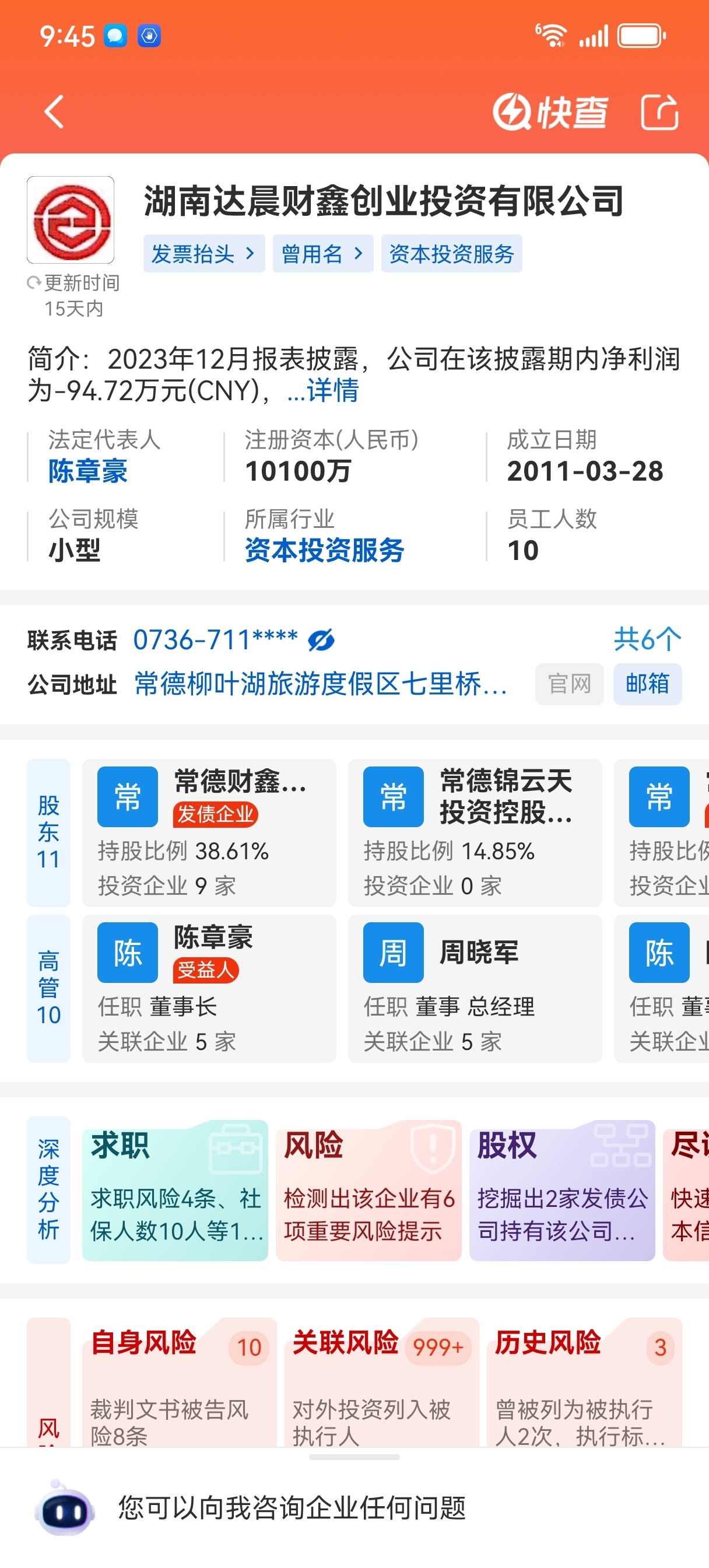Tap battery status icon
This screenshot has height=1568, width=709.
click(641, 36)
